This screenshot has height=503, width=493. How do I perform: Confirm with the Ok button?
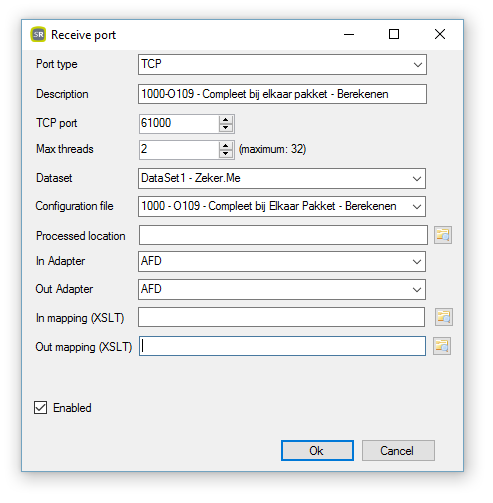coord(317,451)
